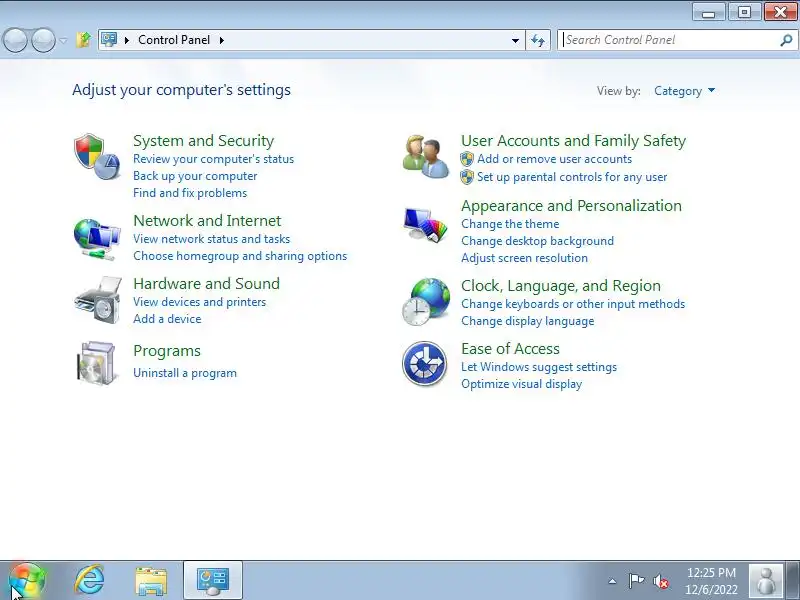This screenshot has height=600, width=800.
Task: Click Uninstall a program
Action: 185,373
